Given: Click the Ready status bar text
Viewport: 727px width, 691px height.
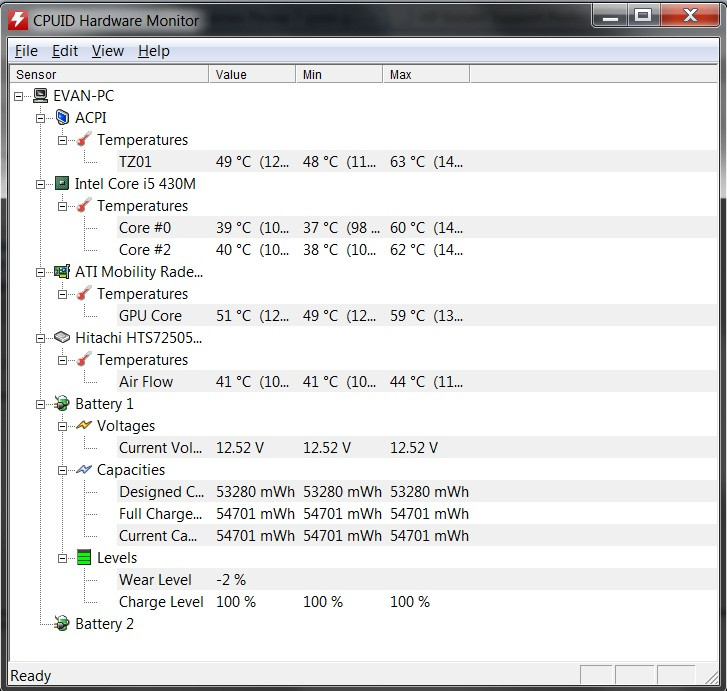Looking at the screenshot, I should (31, 676).
